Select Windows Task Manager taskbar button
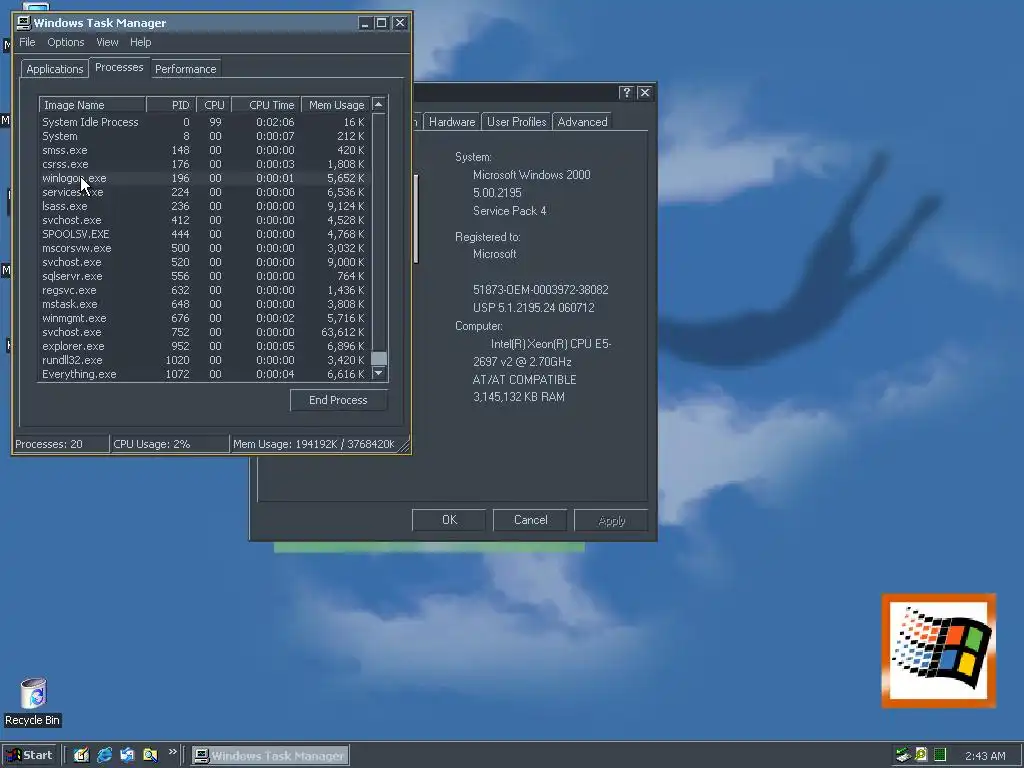1024x768 pixels. pos(270,756)
